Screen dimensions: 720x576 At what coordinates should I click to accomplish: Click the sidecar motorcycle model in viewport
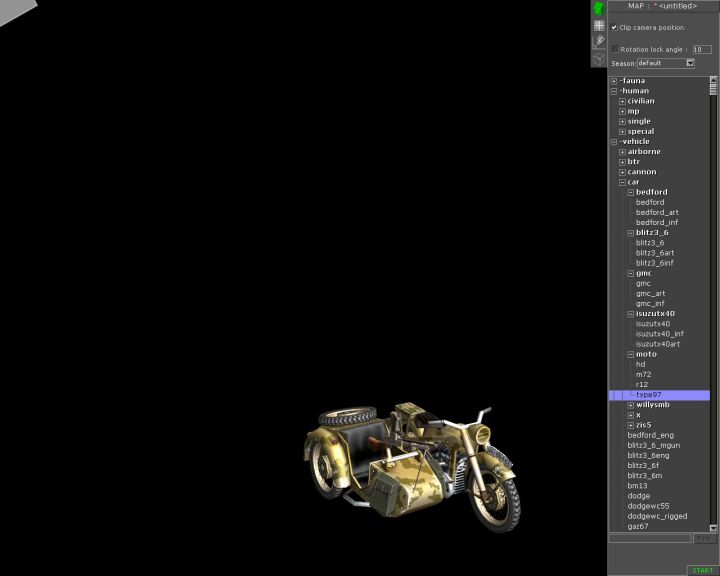tap(414, 464)
